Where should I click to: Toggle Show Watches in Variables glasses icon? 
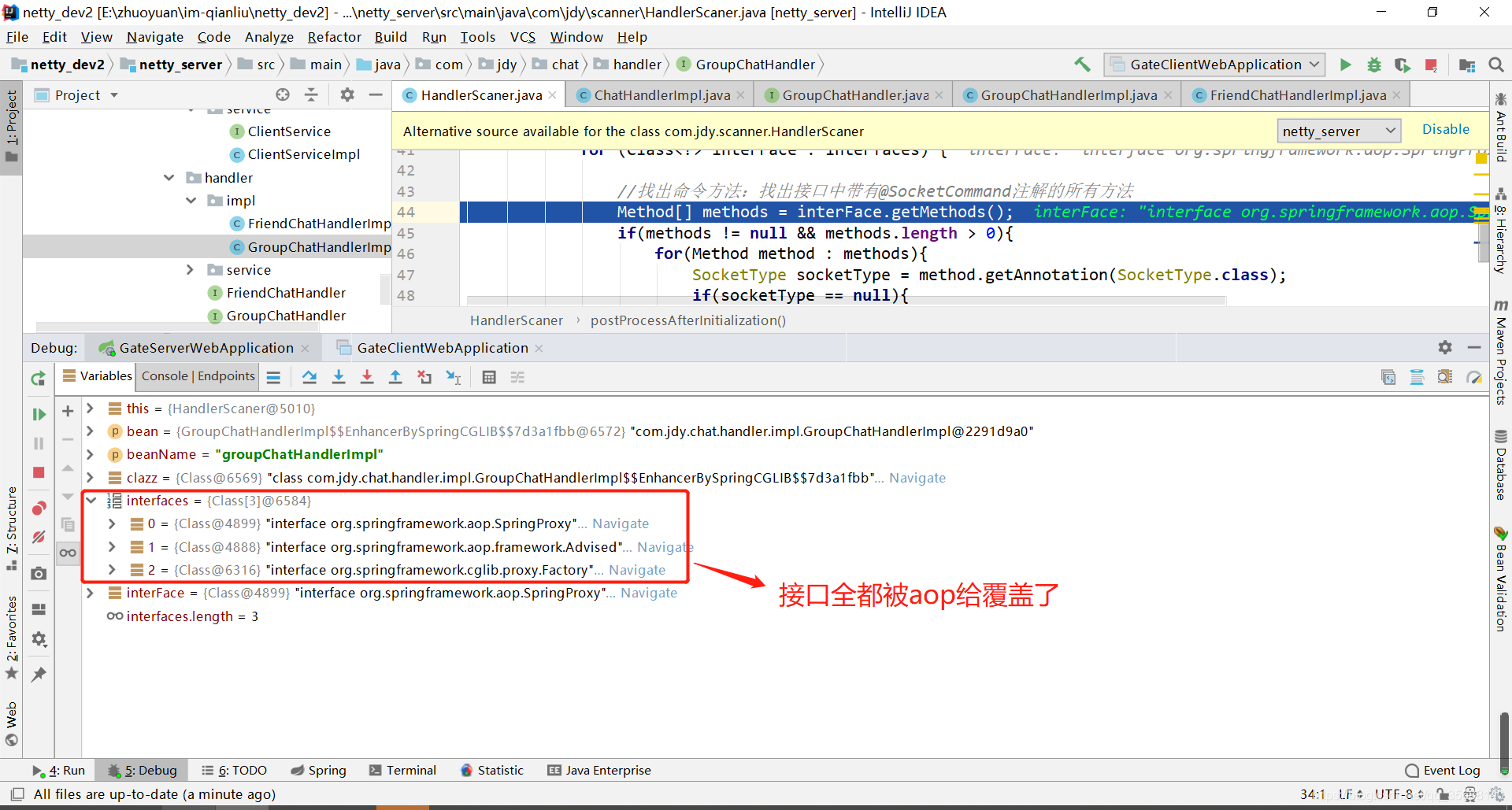(x=68, y=553)
